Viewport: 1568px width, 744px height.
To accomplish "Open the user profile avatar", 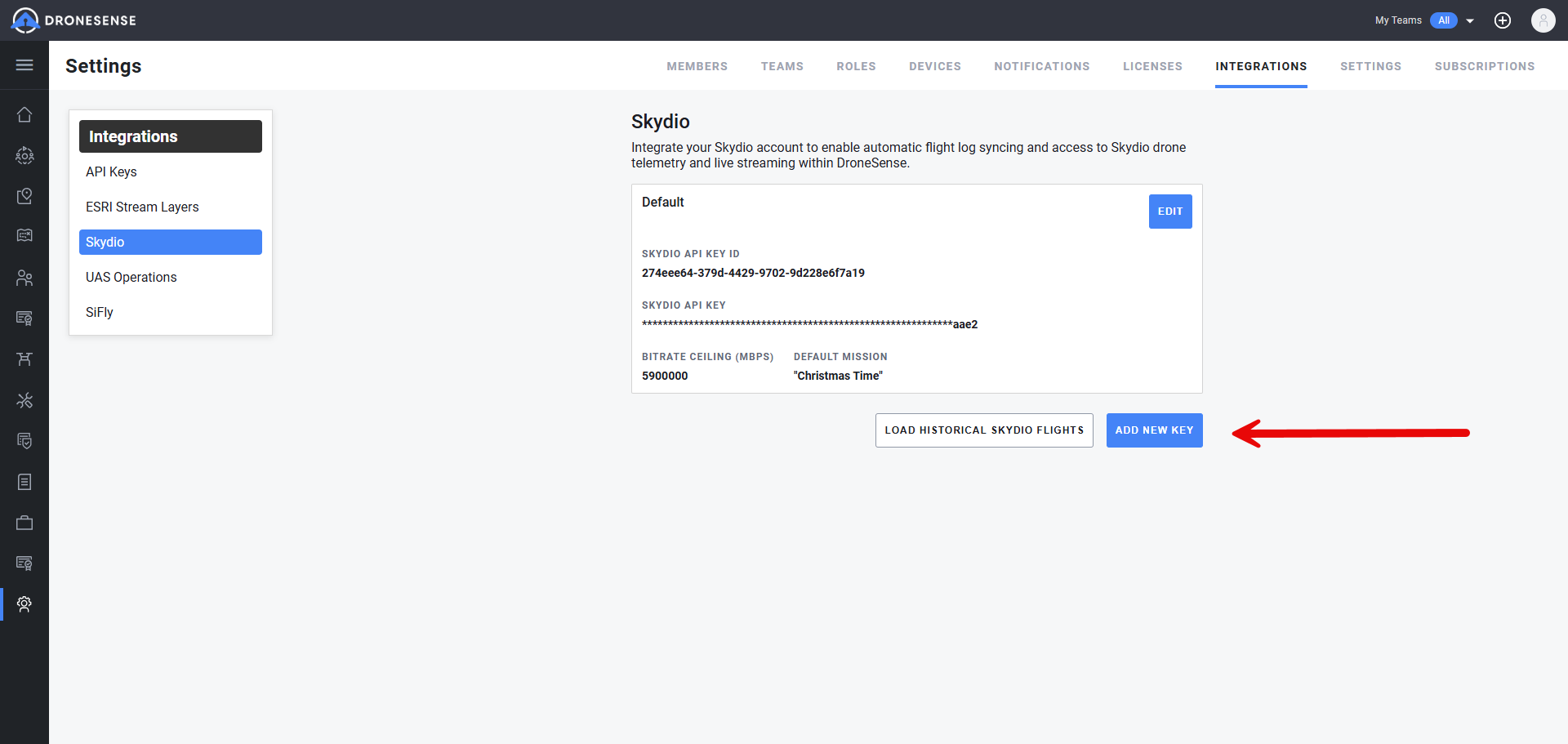I will click(x=1543, y=20).
